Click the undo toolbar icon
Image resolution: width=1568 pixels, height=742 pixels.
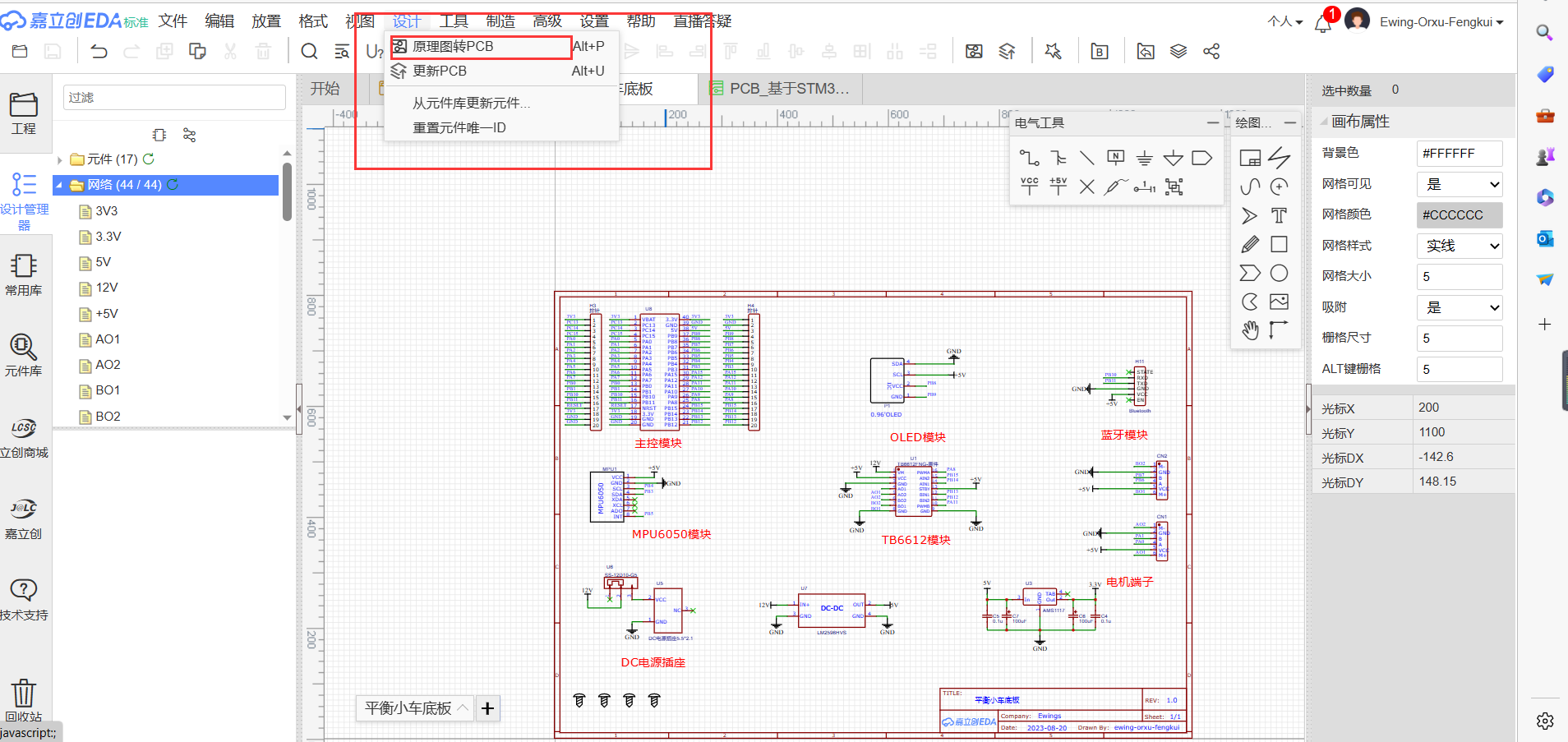tap(99, 51)
